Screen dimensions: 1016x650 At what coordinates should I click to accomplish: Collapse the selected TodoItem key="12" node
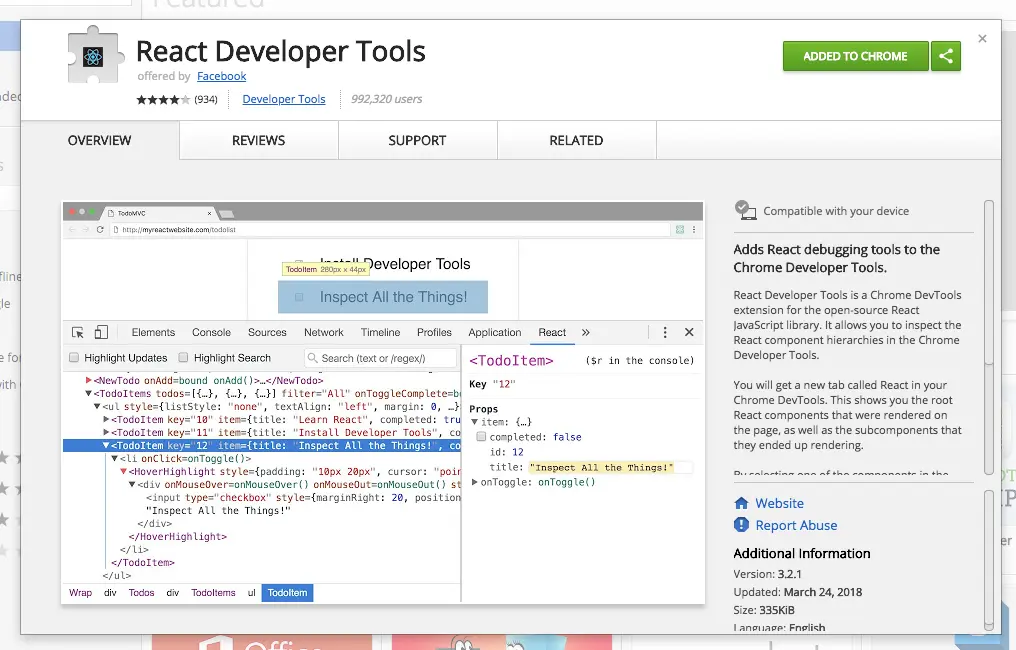pos(106,445)
